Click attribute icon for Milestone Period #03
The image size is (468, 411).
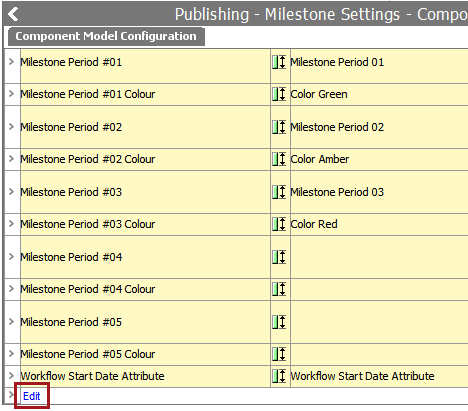[279, 192]
